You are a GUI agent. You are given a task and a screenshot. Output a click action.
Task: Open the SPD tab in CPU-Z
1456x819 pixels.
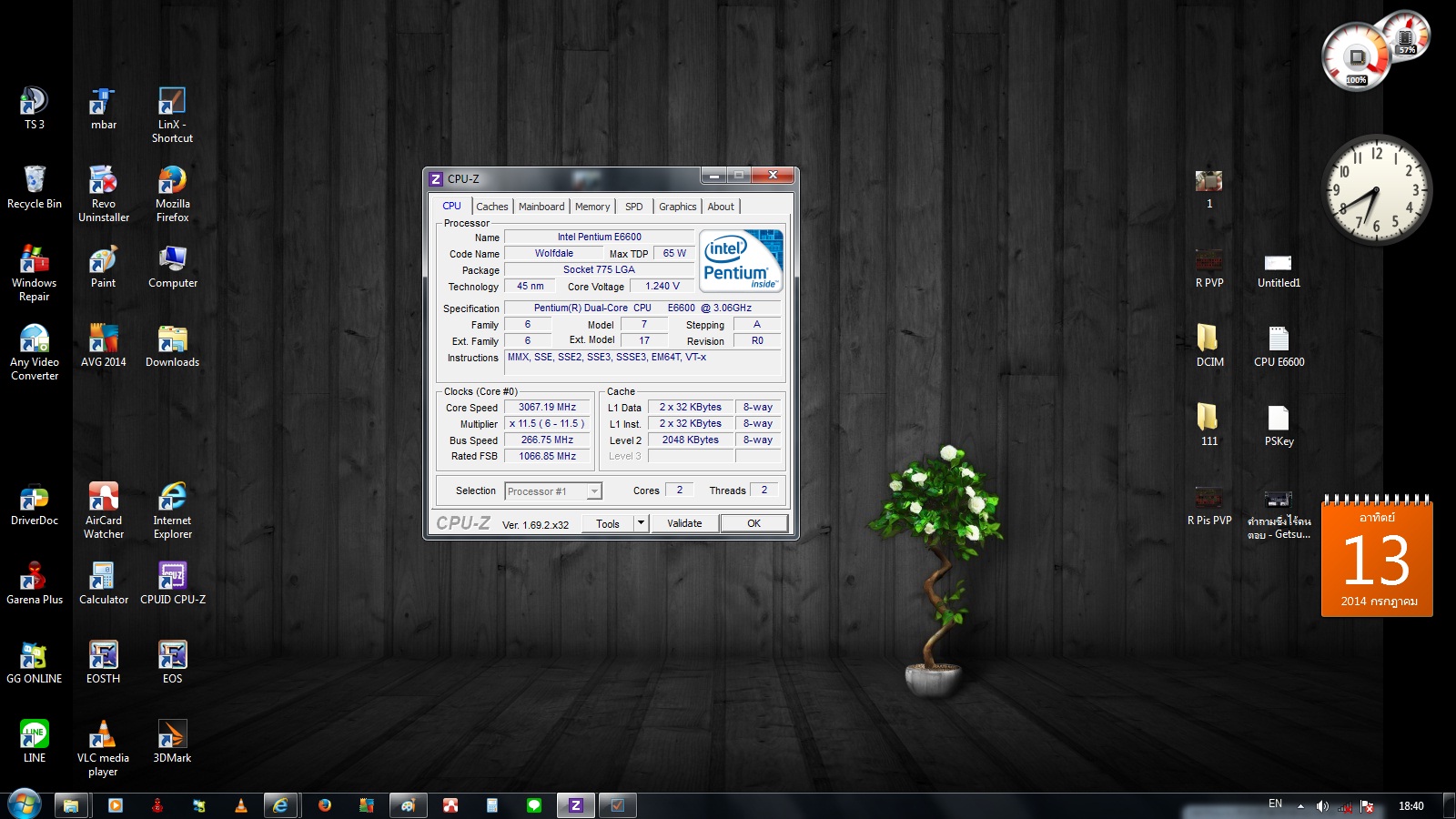coord(634,207)
